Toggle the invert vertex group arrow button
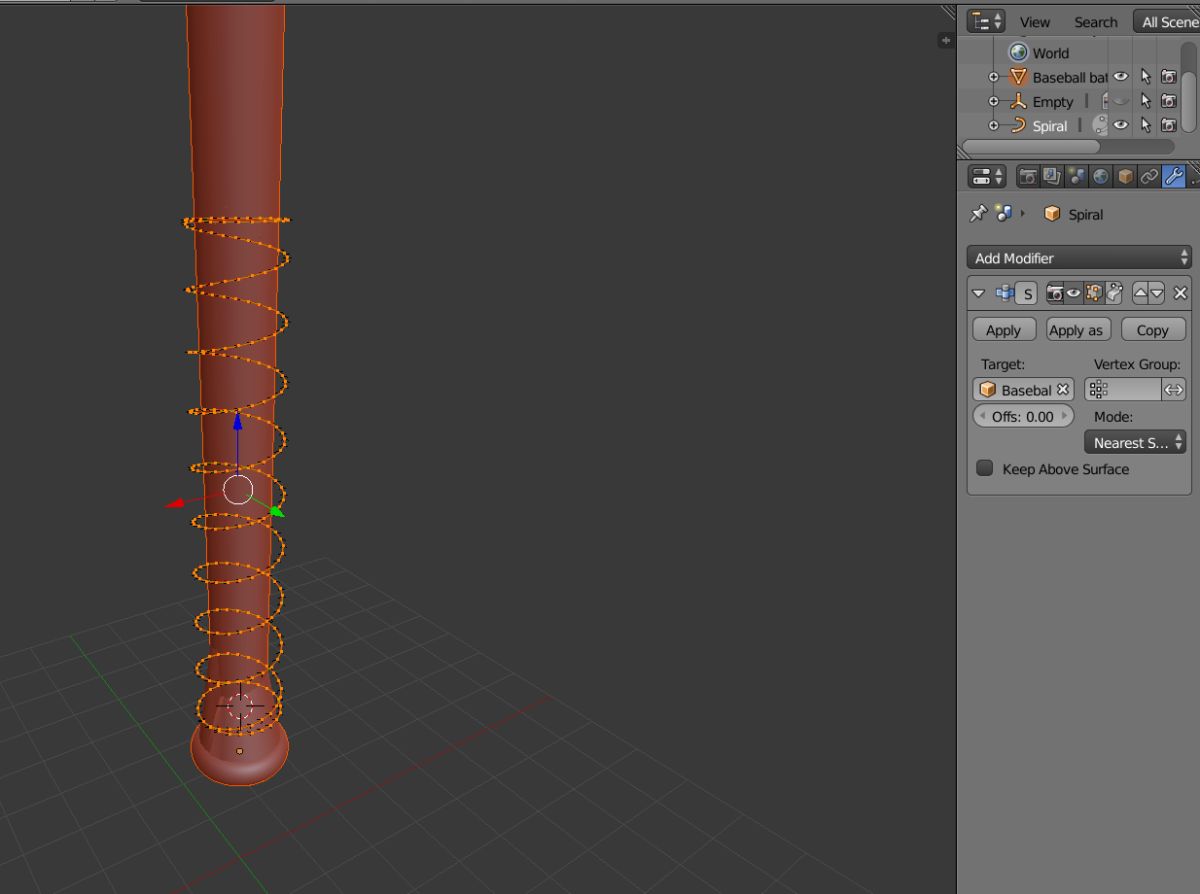The image size is (1200, 894). pyautogui.click(x=1173, y=390)
